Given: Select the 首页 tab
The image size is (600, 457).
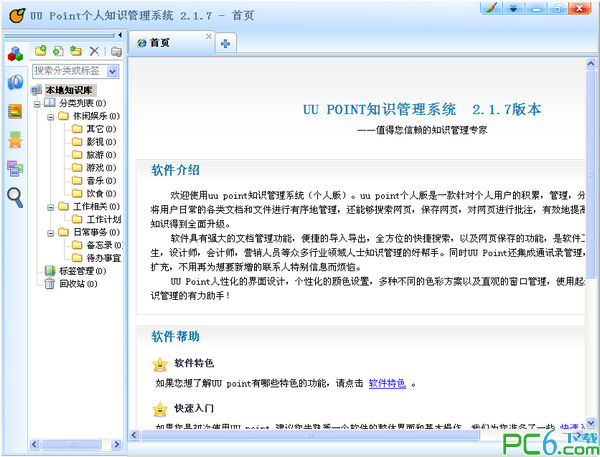Looking at the screenshot, I should 171,43.
